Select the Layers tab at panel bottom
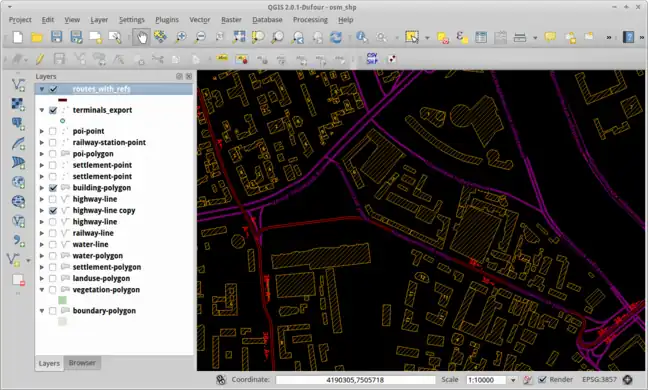 coord(49,363)
